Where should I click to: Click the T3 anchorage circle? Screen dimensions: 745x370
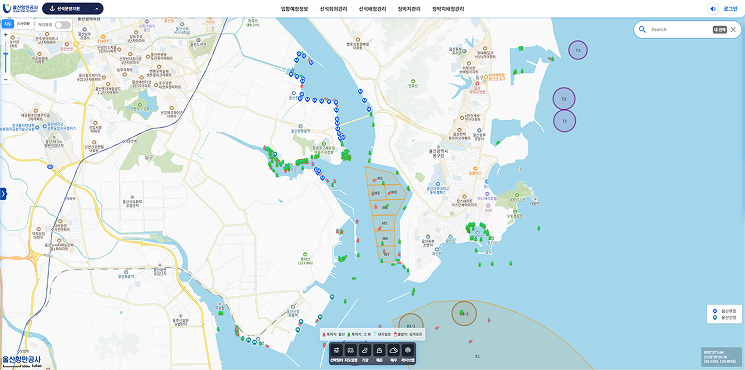pyautogui.click(x=578, y=50)
